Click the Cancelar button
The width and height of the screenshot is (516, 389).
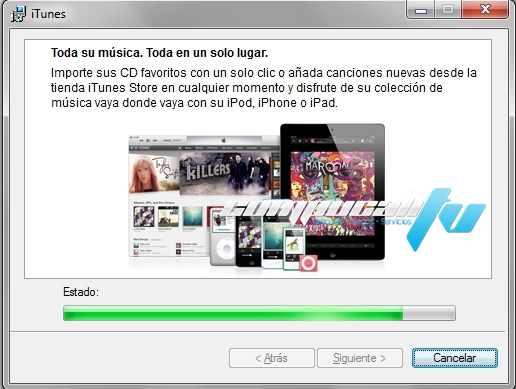point(455,358)
